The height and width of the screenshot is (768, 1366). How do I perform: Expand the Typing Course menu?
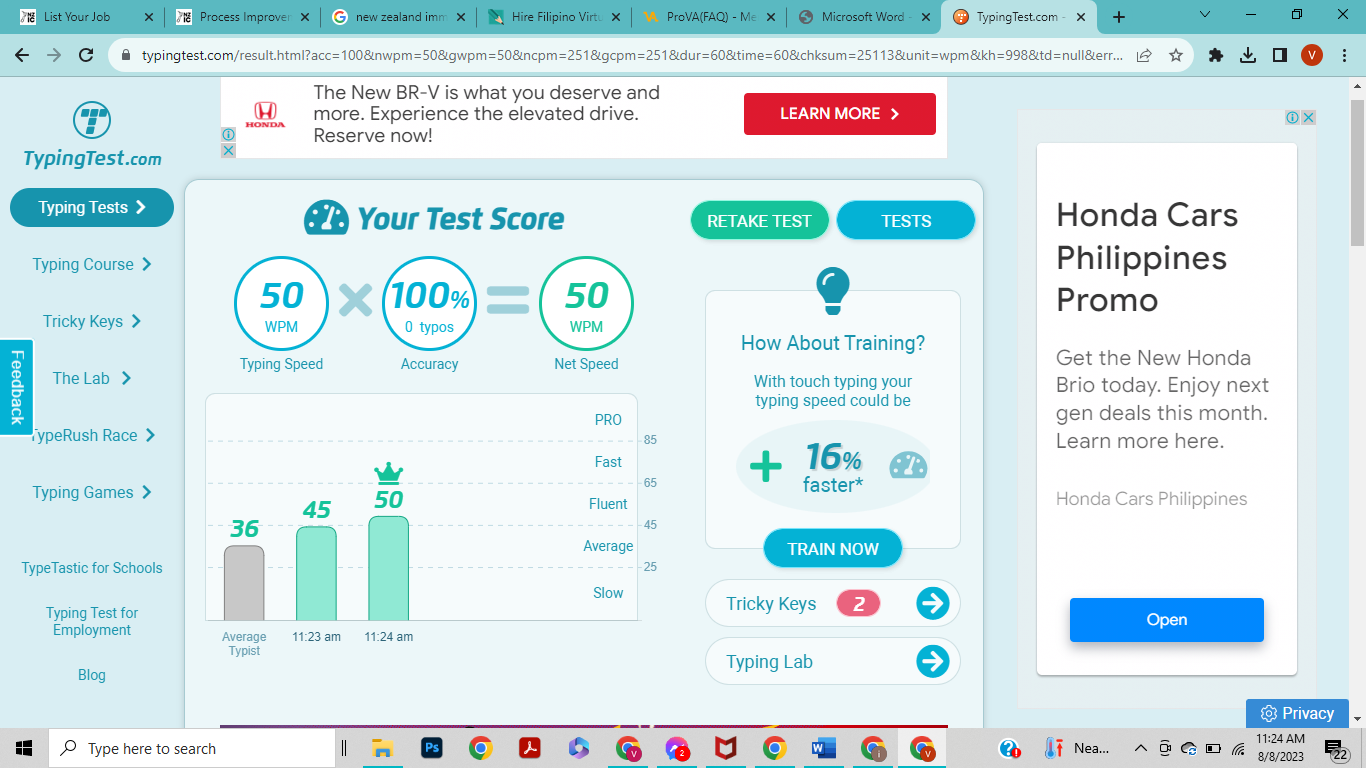coord(92,264)
